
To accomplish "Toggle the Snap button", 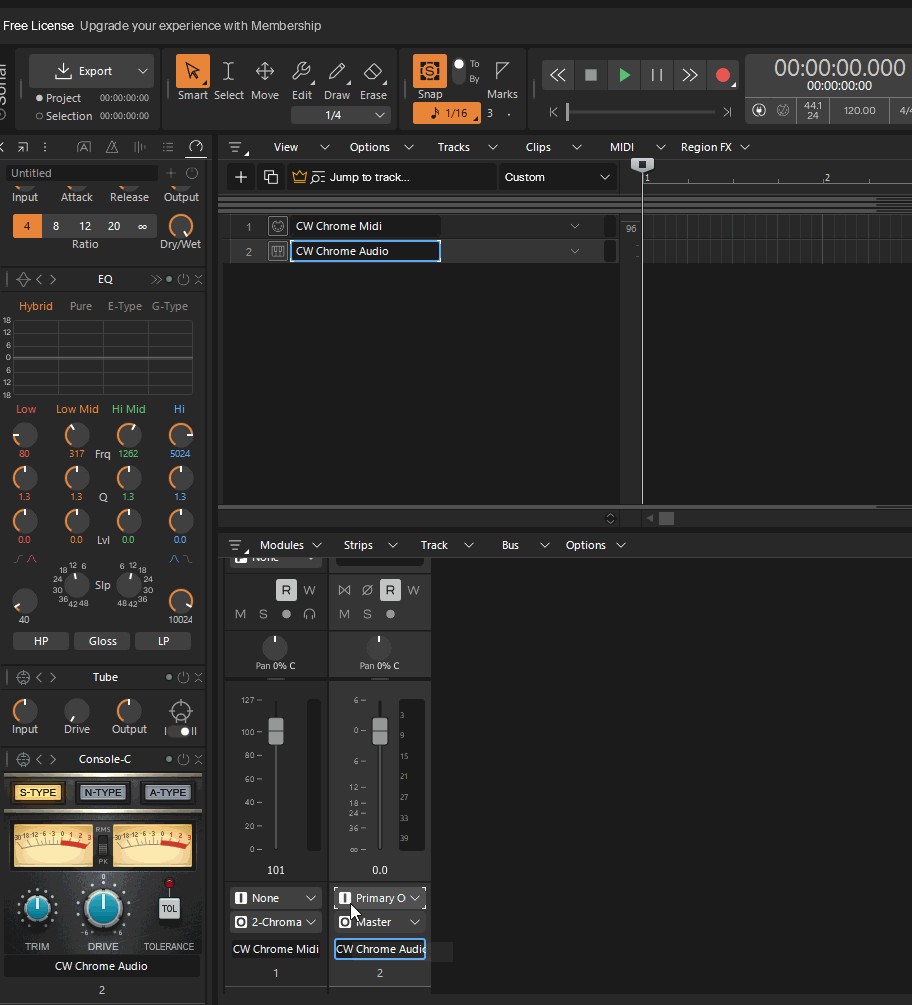I will 429,71.
